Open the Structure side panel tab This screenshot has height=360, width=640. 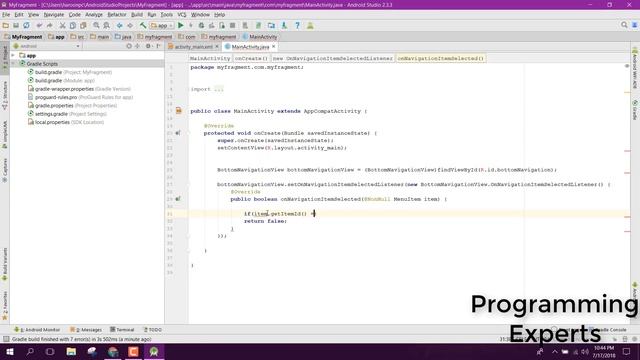5,95
